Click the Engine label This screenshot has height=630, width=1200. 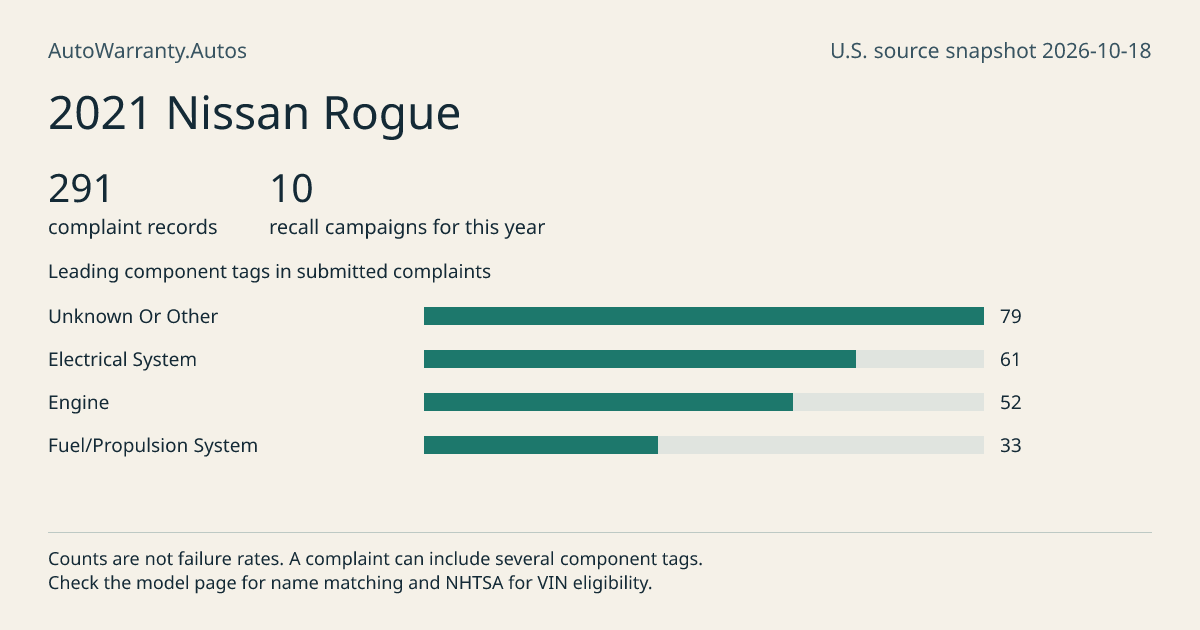[x=78, y=403]
